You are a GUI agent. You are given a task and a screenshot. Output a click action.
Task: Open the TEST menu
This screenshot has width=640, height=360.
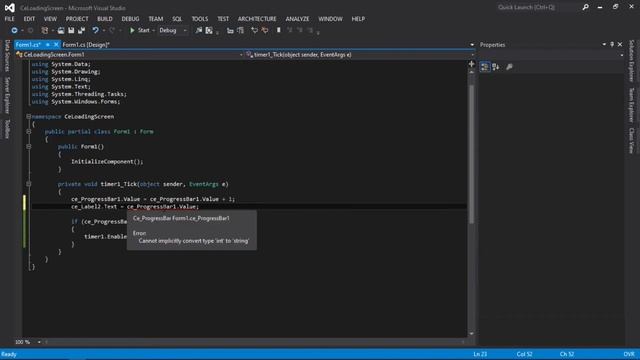pos(223,19)
